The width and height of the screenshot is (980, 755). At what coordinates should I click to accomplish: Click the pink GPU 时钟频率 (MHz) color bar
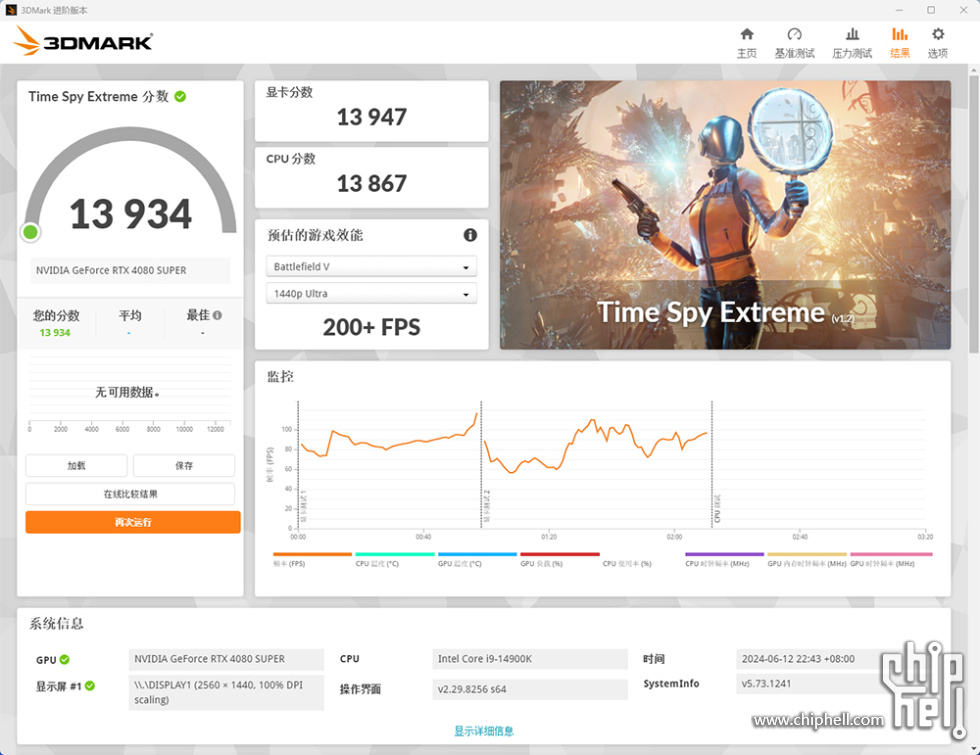pyautogui.click(x=891, y=554)
